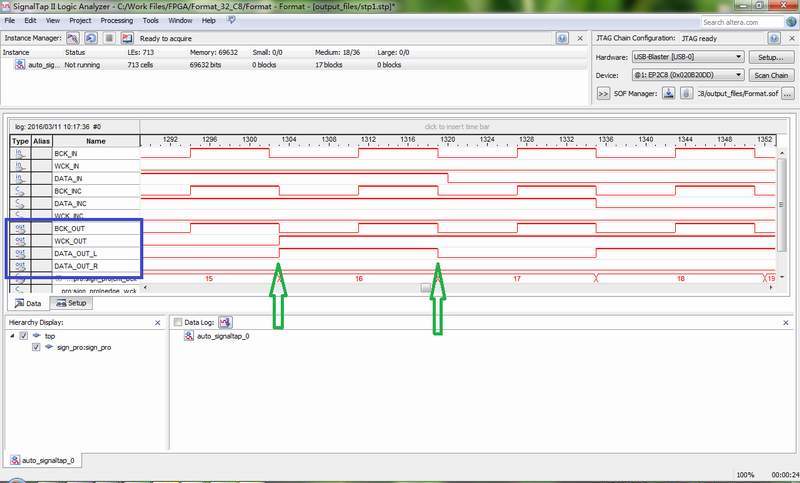Click the time bar insertion strip above waveform

tap(457, 126)
